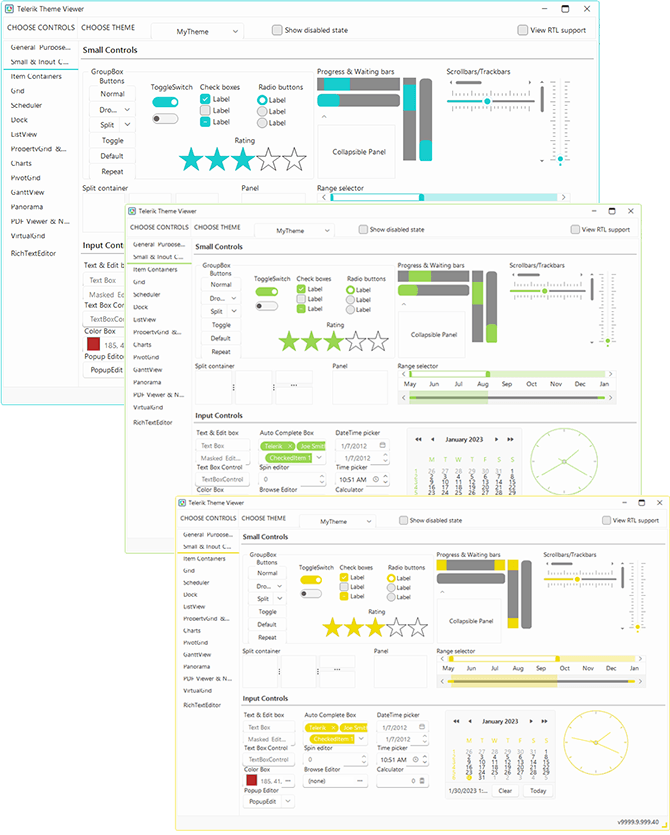This screenshot has width=670, height=835.
Task: Go to next month in green window calendar
Action: point(496,439)
